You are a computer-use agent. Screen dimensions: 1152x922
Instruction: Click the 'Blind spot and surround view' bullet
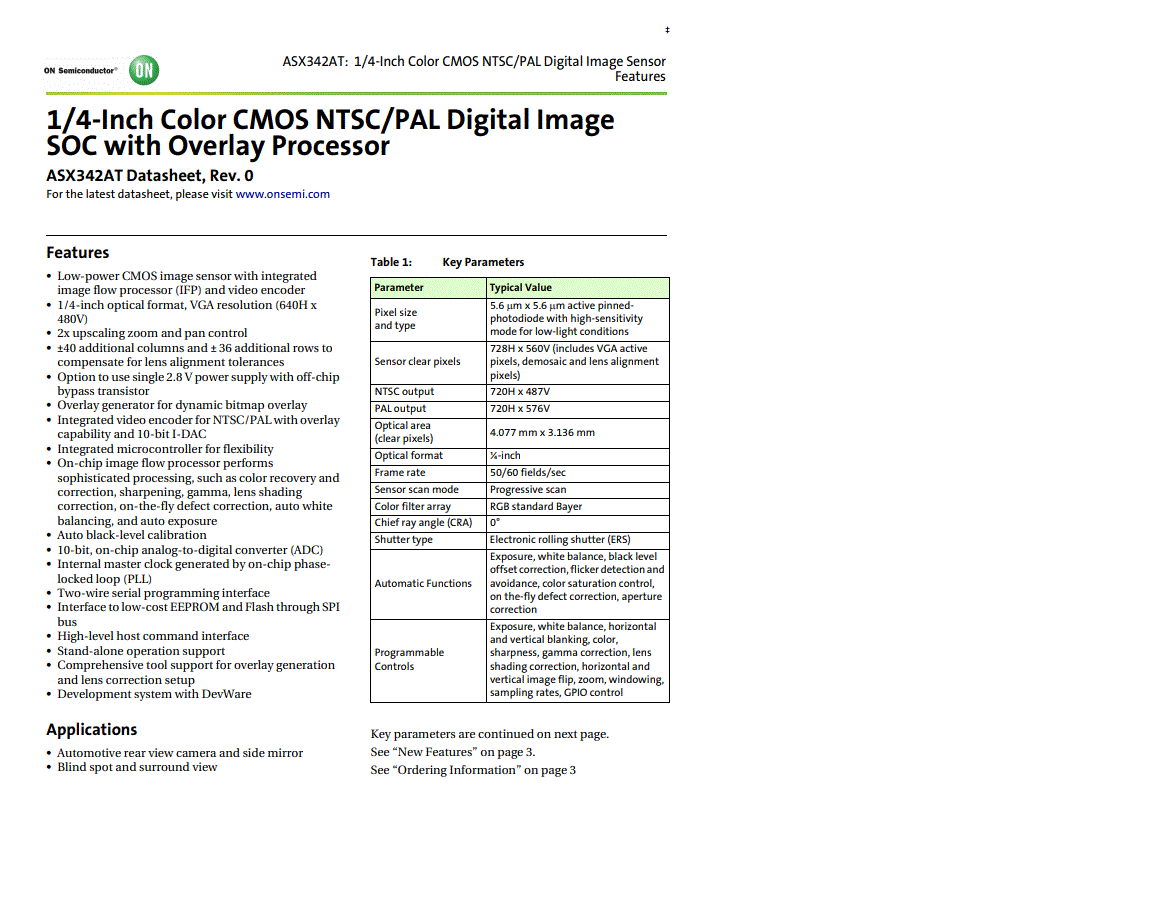pos(137,767)
